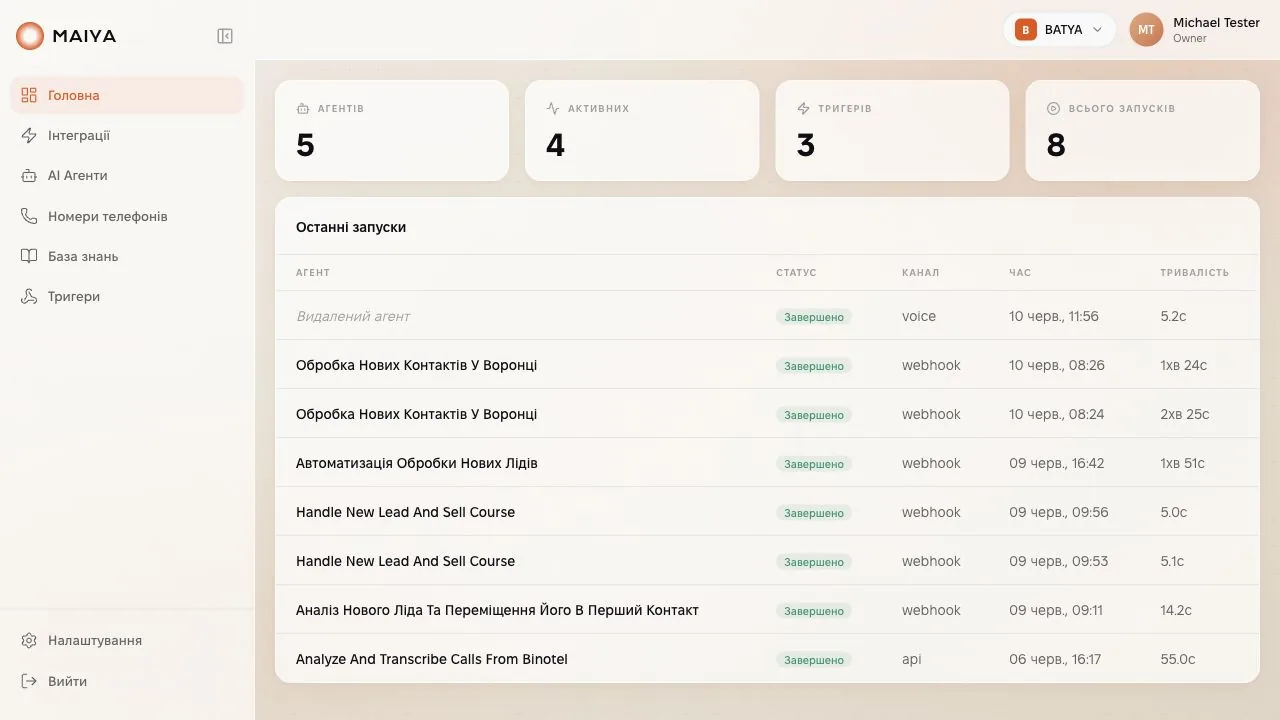Viewport: 1280px width, 720px height.
Task: Open the База знань book icon
Action: click(x=29, y=256)
